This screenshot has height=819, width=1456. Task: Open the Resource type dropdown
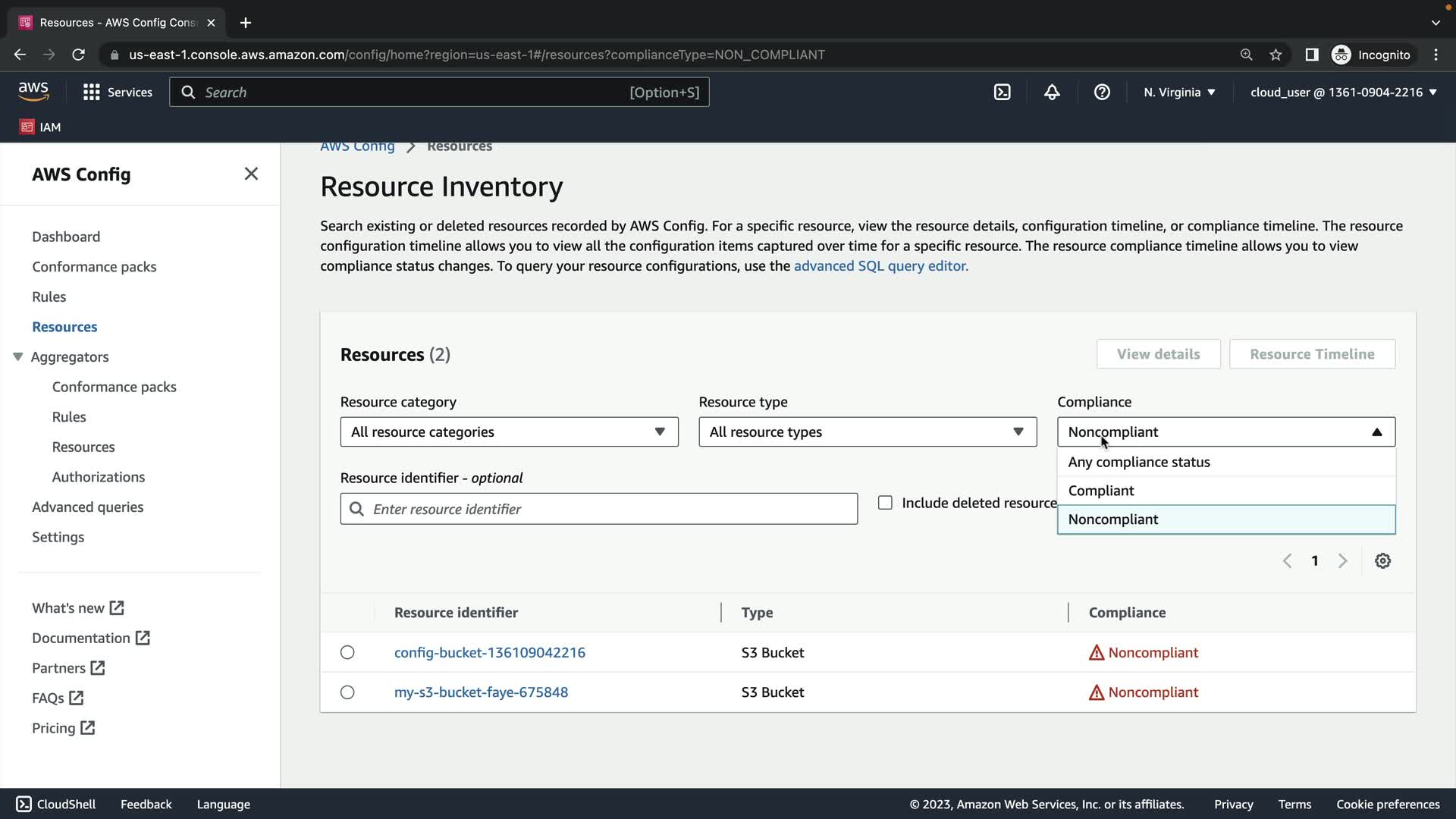[x=867, y=432]
